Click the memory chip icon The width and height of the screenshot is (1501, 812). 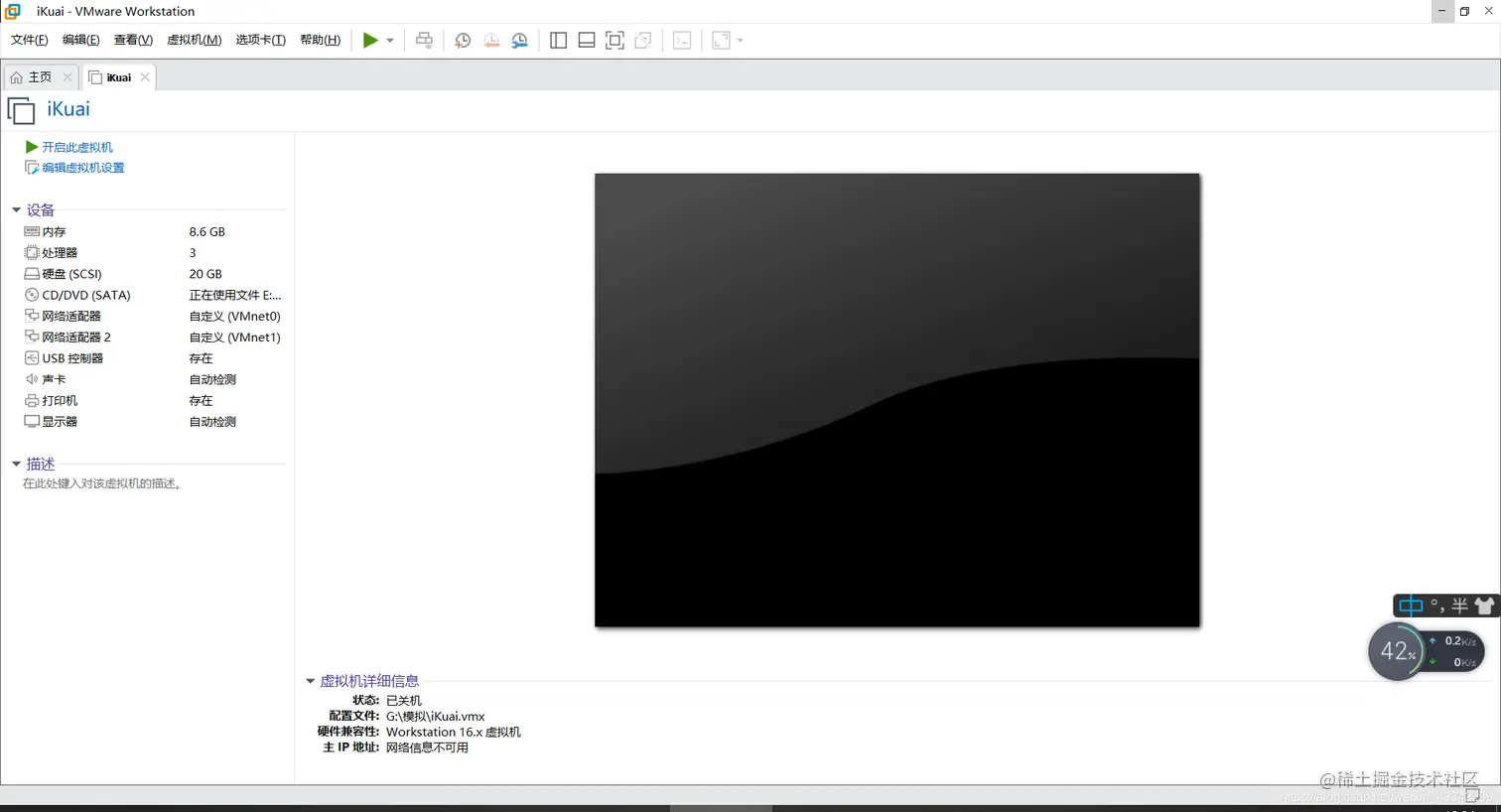[x=32, y=231]
